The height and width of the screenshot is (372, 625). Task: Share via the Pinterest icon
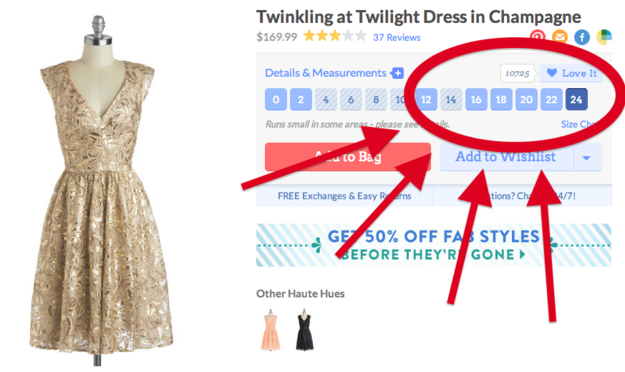537,37
